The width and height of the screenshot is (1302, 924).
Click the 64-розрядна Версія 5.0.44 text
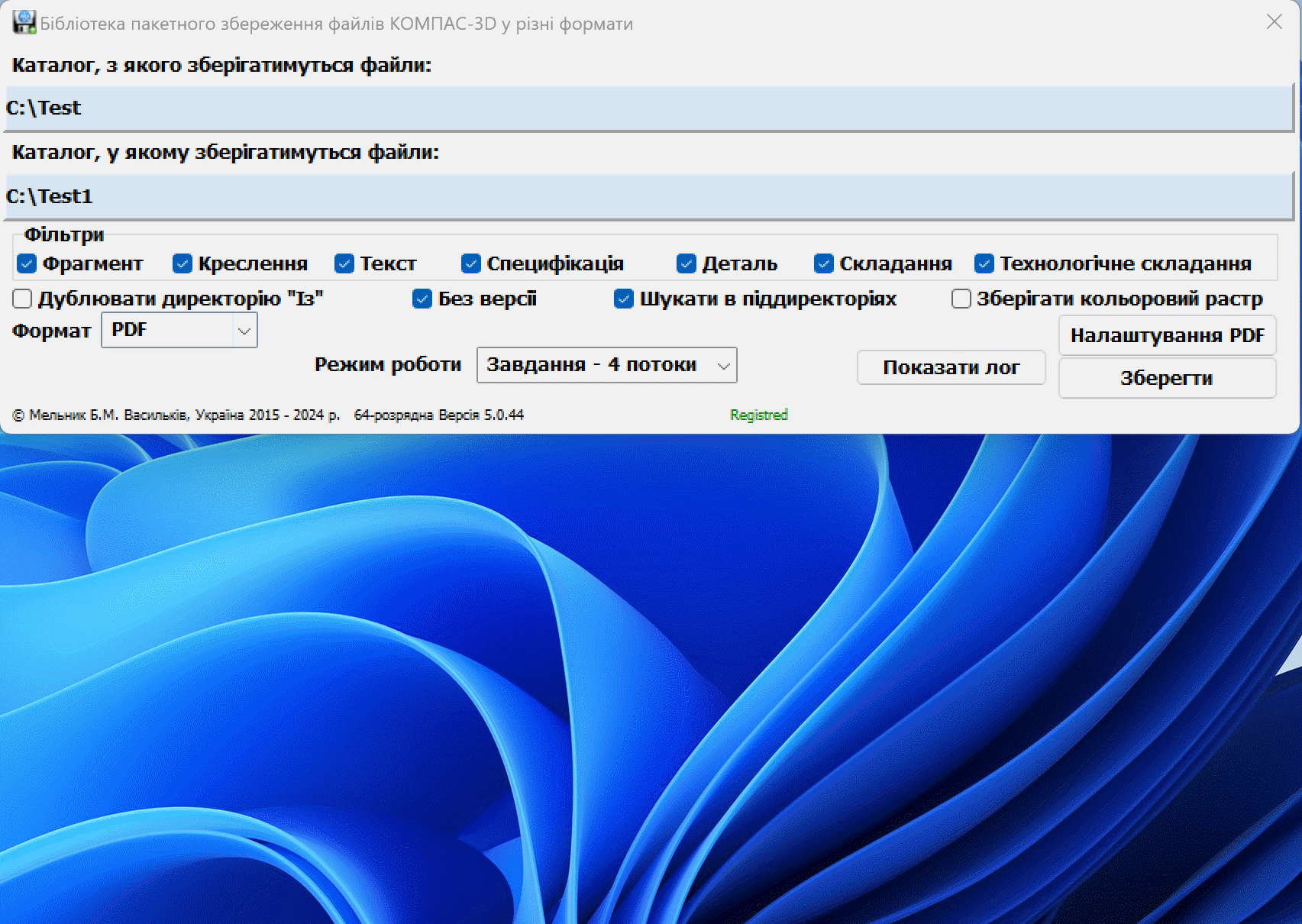click(x=439, y=415)
